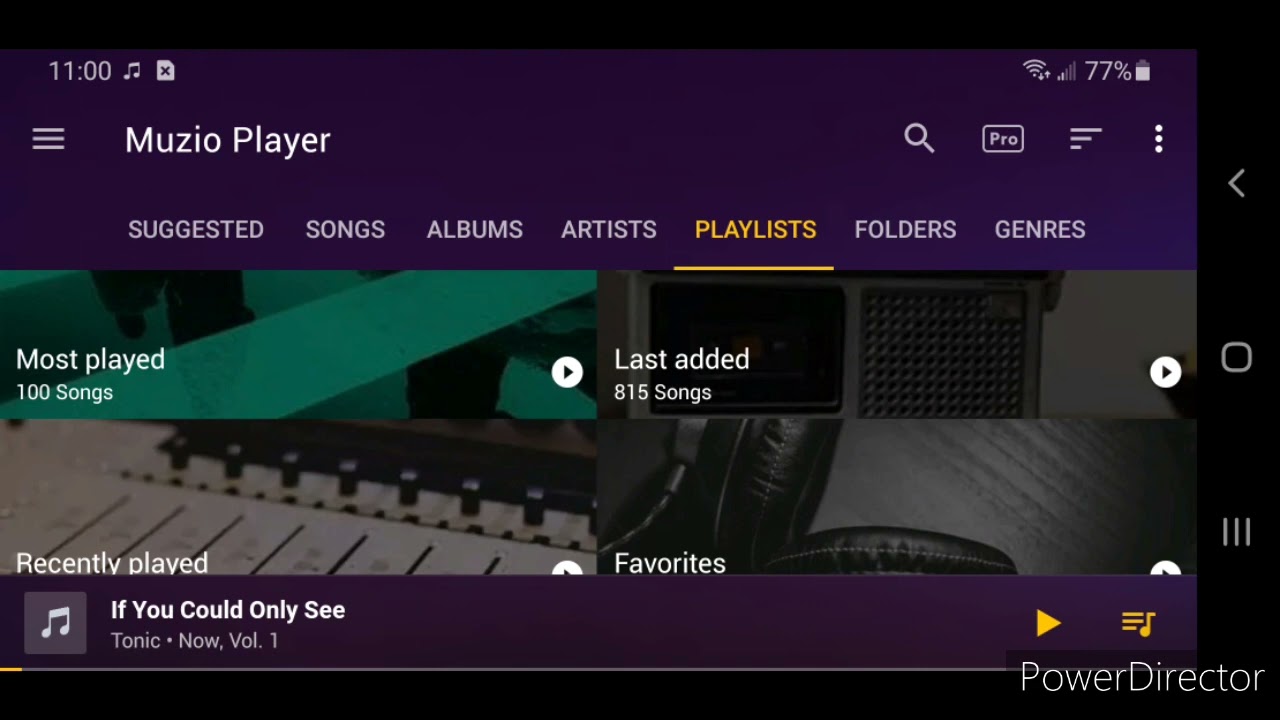This screenshot has width=1280, height=720.
Task: Play the Last added playlist
Action: 1165,372
